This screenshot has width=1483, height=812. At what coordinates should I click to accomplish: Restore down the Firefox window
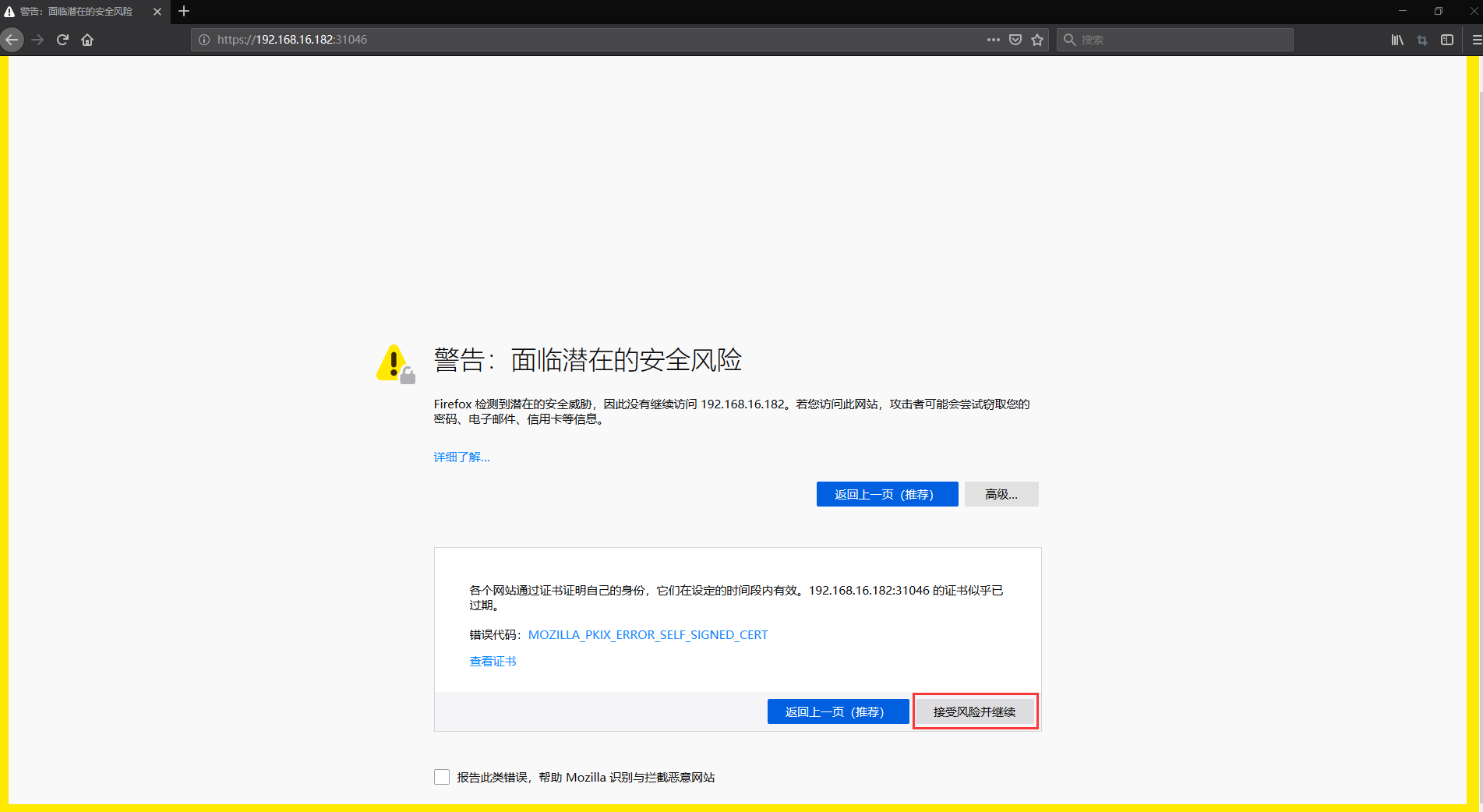1438,11
